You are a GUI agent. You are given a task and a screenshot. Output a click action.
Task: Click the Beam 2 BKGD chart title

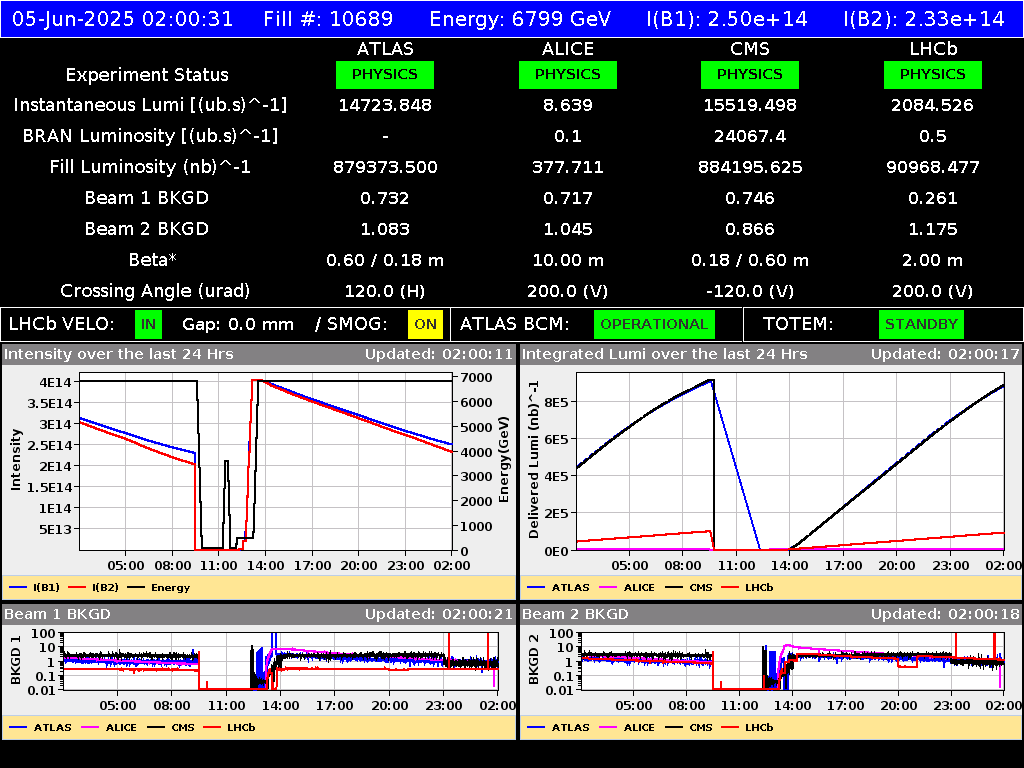pyautogui.click(x=575, y=615)
